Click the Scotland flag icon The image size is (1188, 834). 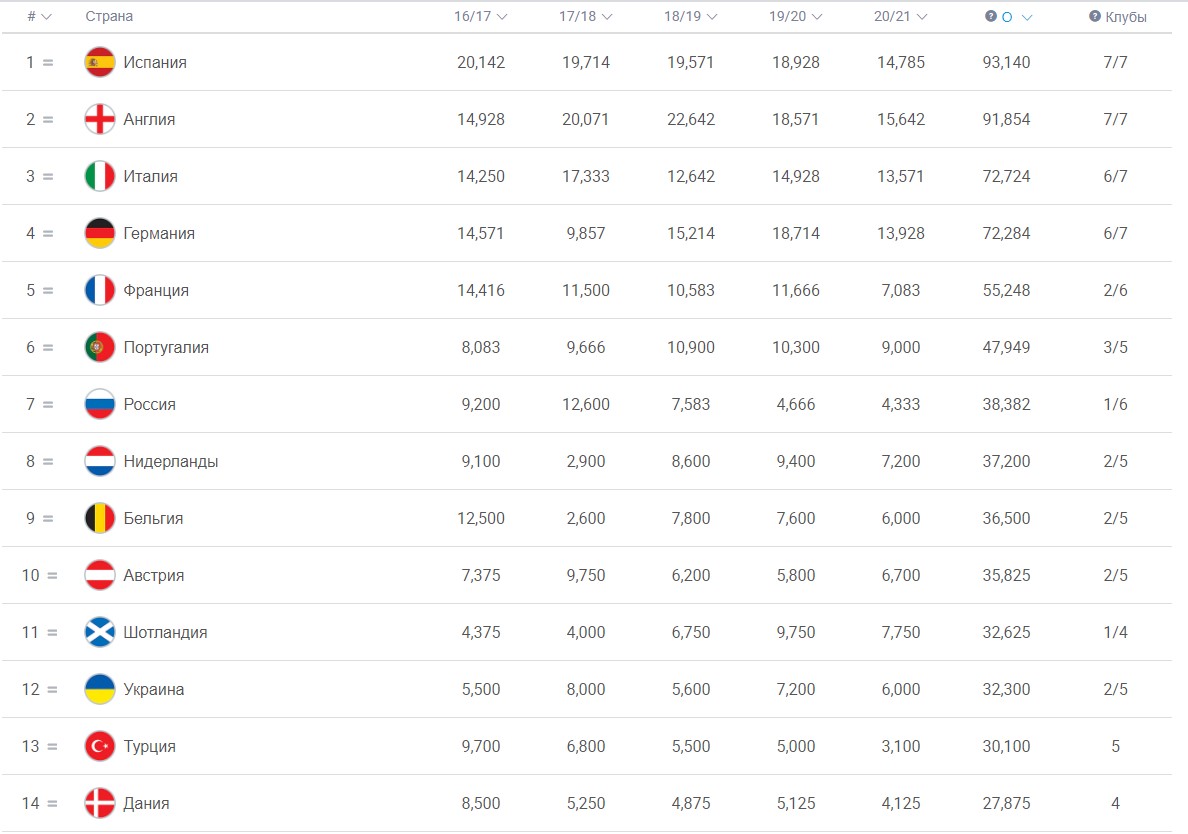[x=100, y=632]
